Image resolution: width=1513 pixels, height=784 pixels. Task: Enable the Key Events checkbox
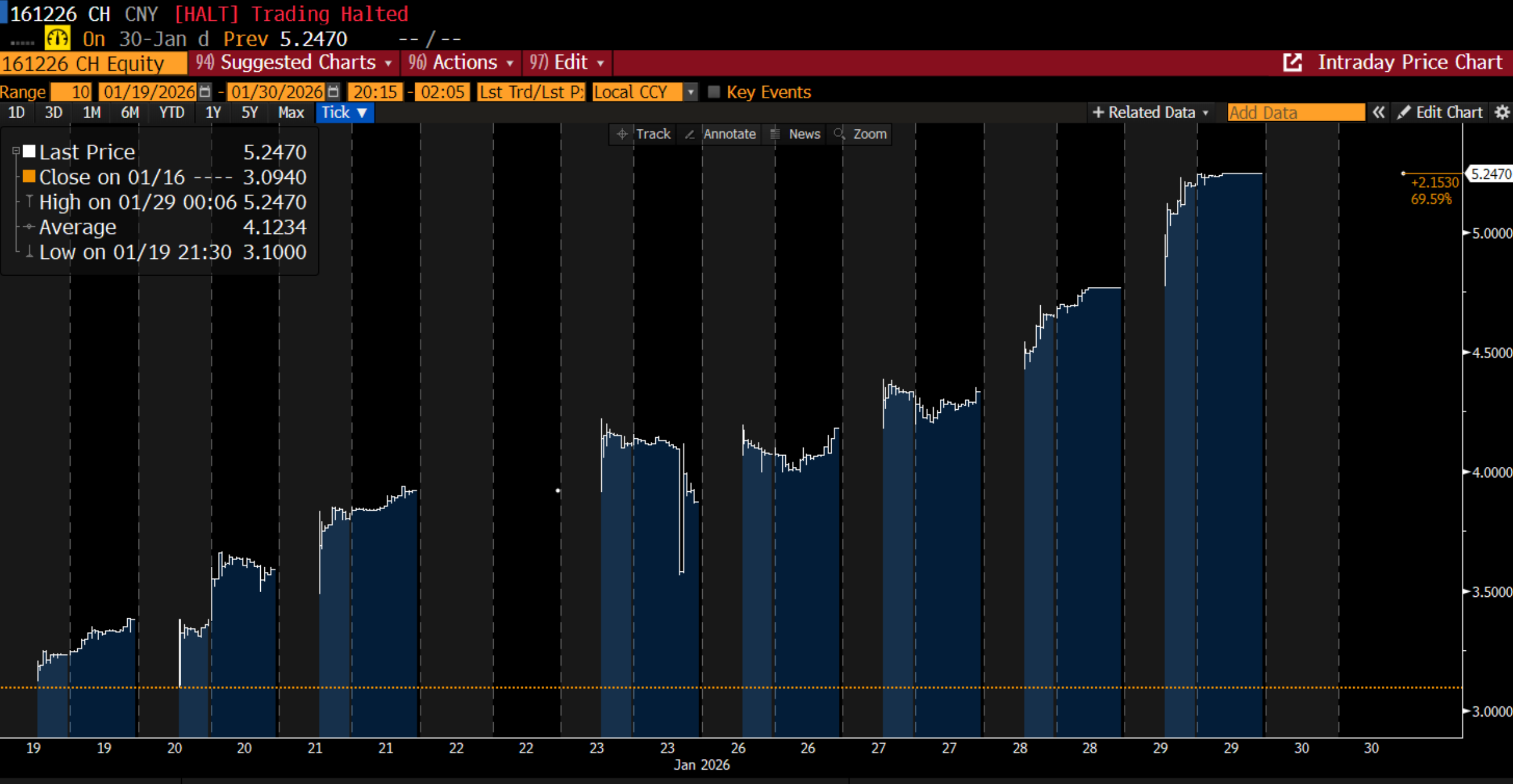(714, 92)
